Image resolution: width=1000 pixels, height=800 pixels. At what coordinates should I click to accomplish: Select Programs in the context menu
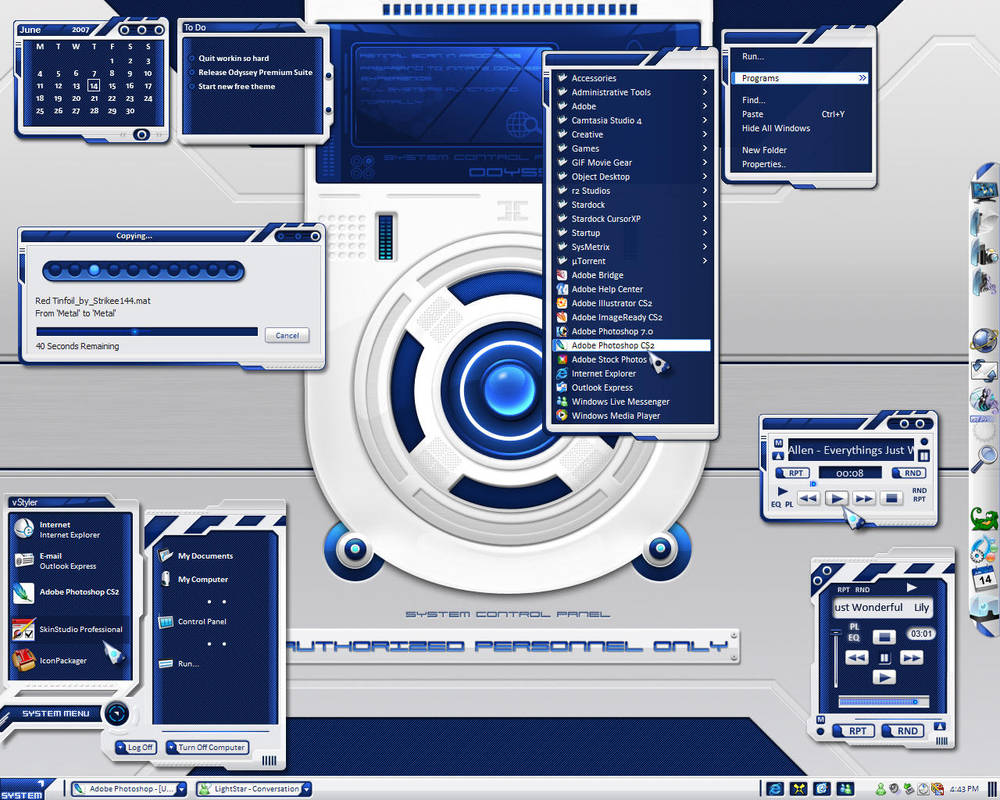[x=800, y=78]
